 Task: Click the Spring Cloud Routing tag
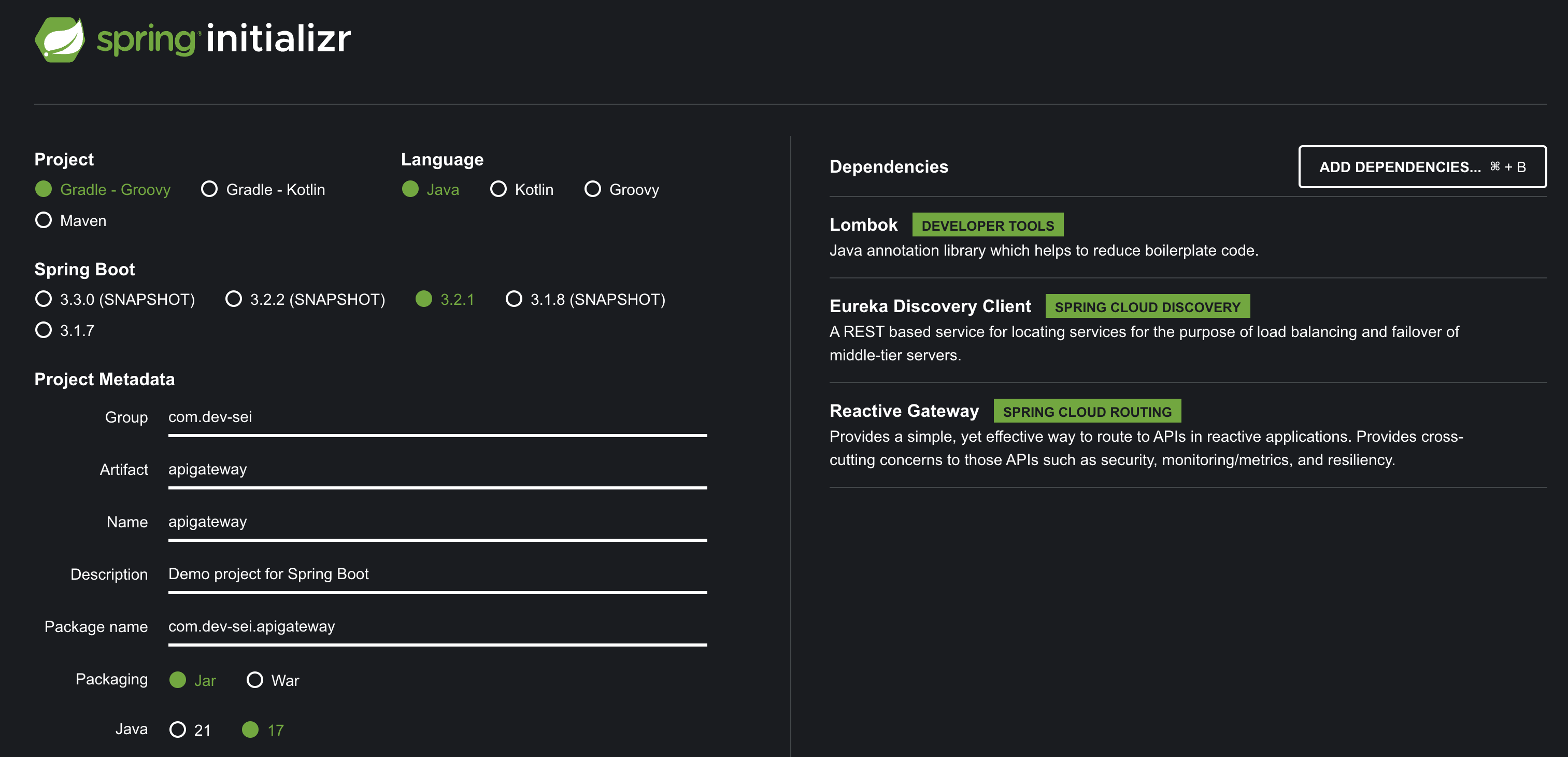[1087, 412]
